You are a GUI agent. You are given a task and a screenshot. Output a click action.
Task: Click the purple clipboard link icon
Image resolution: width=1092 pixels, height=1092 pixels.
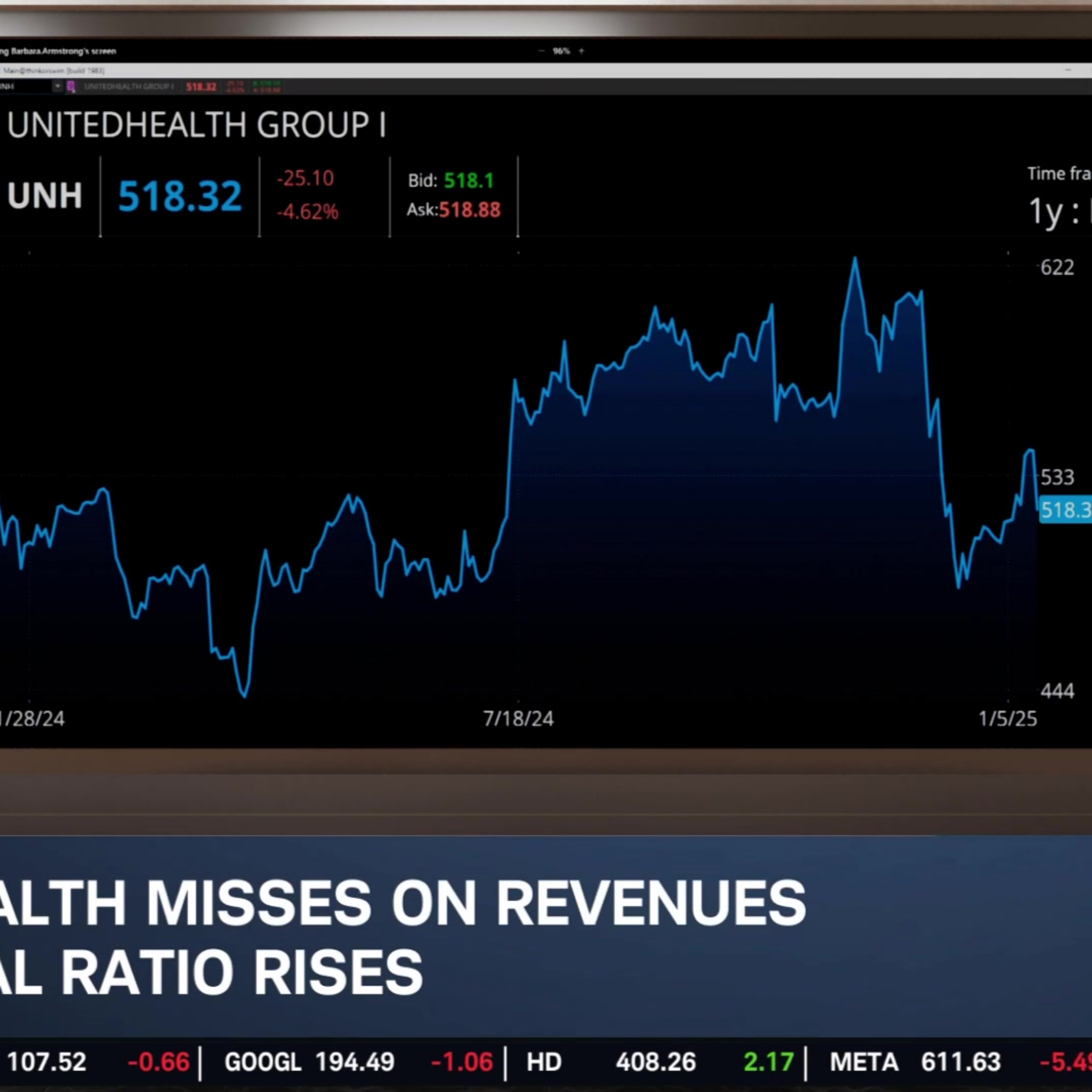tap(71, 87)
